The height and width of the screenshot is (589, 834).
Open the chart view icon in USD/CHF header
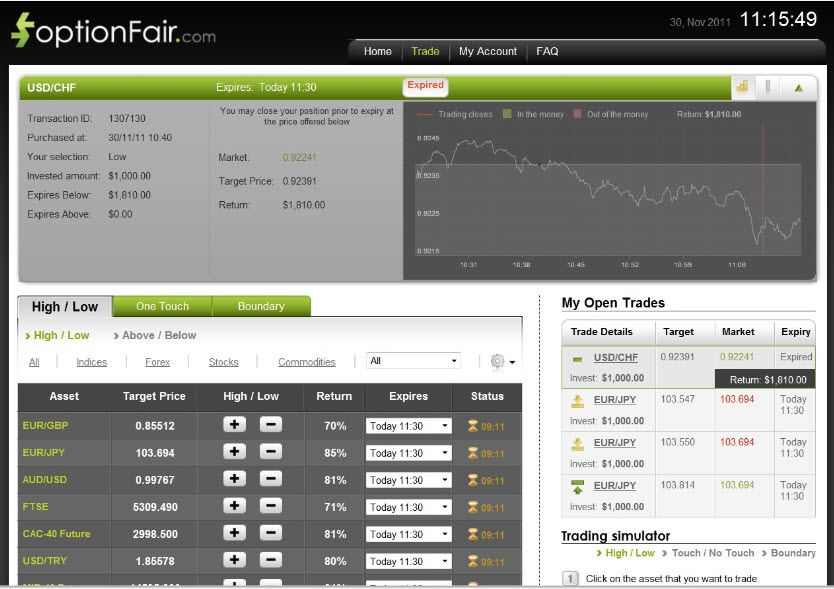(x=743, y=87)
